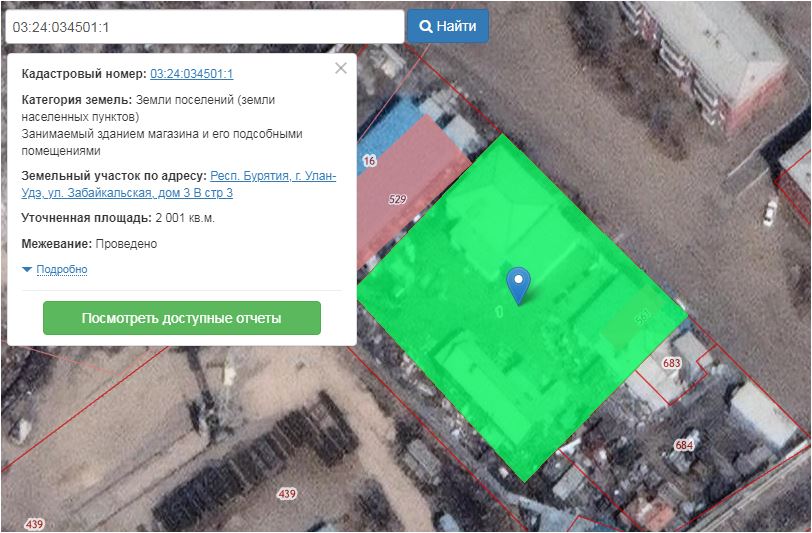This screenshot has height=533, width=812.
Task: Click Посмотреть доступные отчеты button
Action: click(x=181, y=318)
